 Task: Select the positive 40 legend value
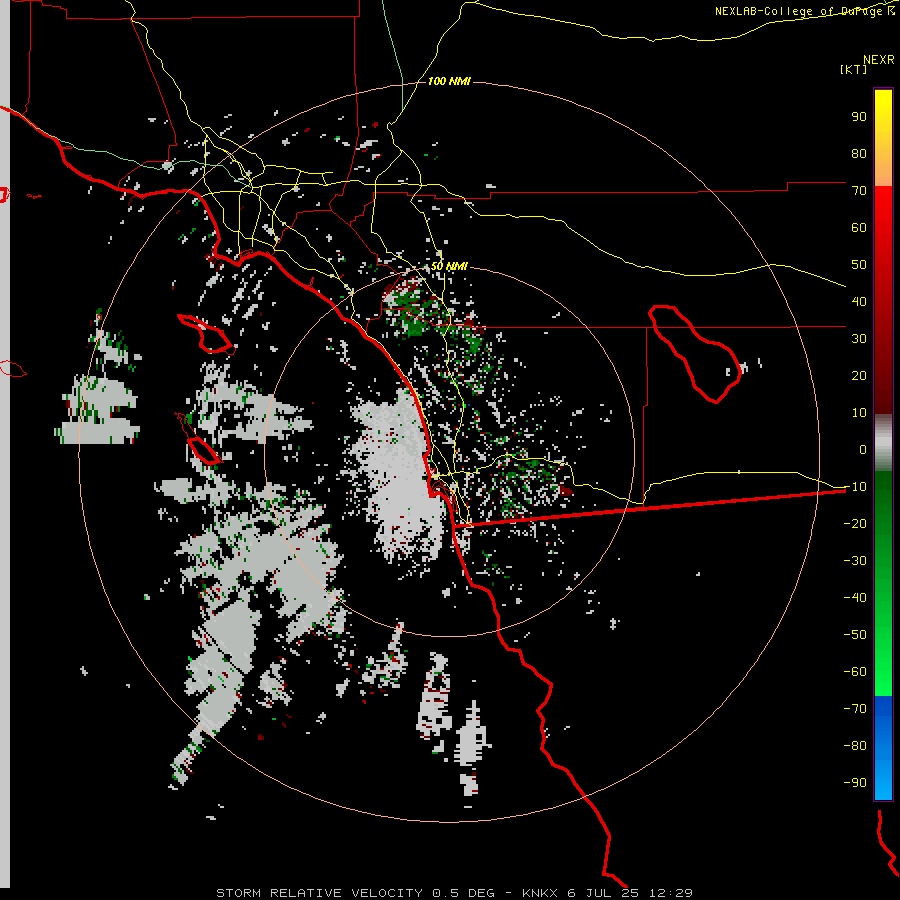859,302
